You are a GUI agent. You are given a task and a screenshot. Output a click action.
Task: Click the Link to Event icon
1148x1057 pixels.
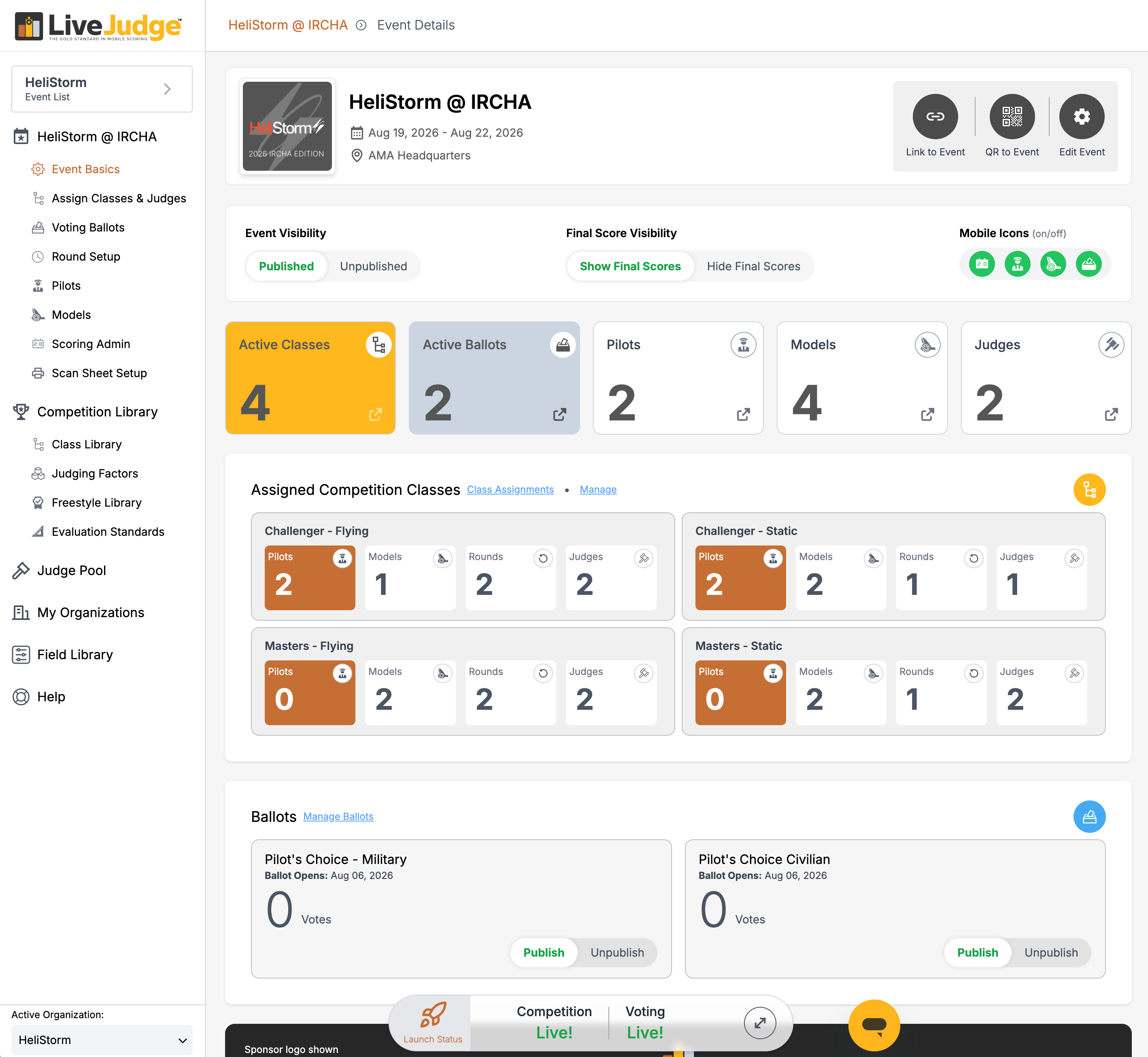tap(935, 116)
